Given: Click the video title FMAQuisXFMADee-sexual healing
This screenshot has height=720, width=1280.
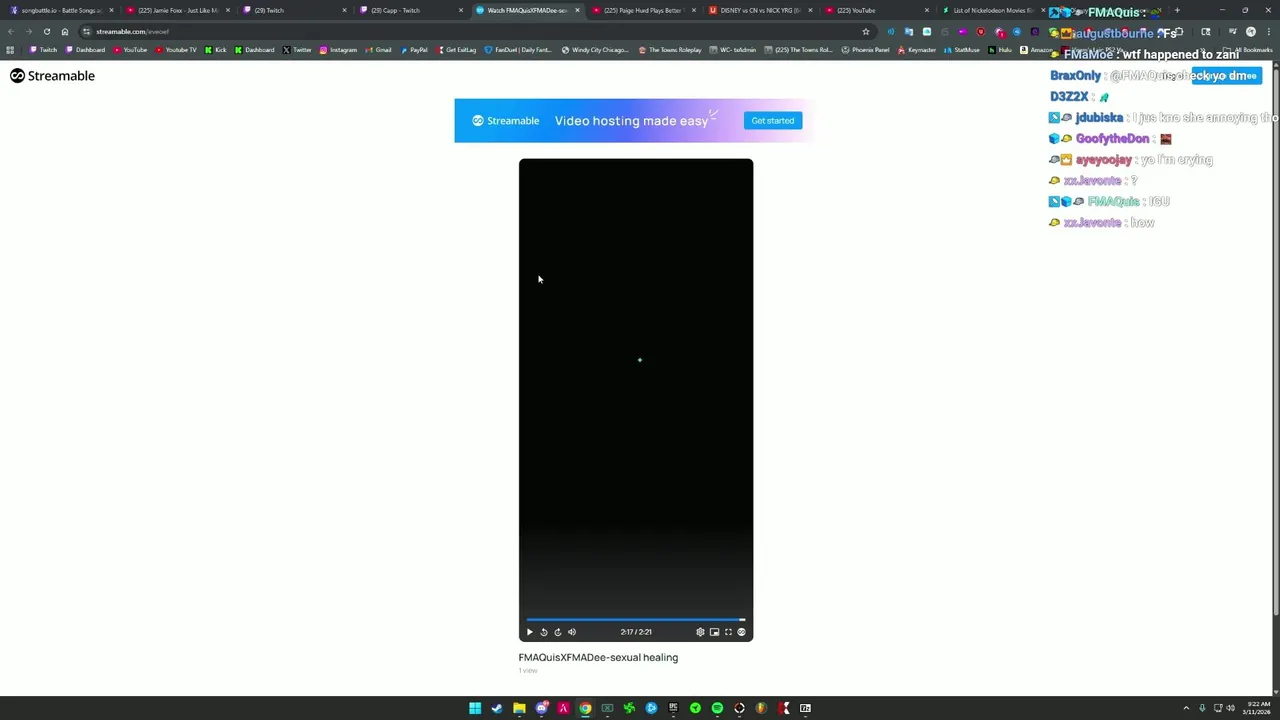Looking at the screenshot, I should (x=598, y=657).
